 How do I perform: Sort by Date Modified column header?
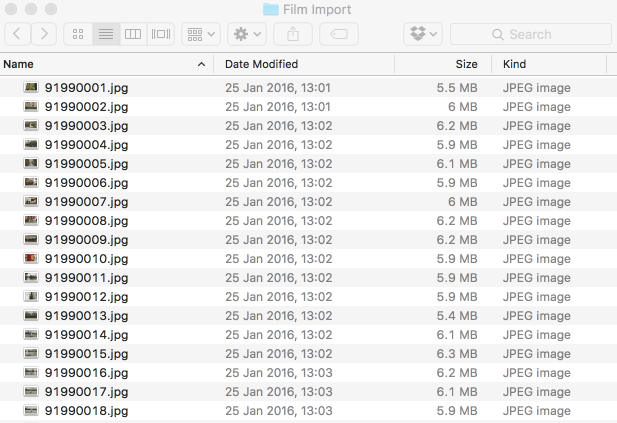pos(304,64)
